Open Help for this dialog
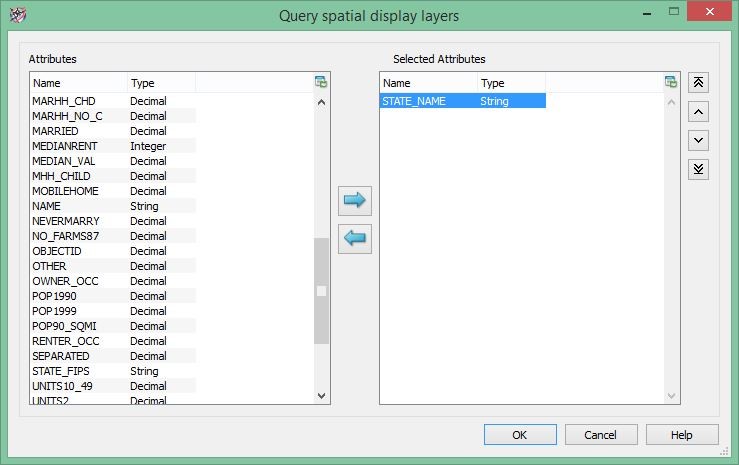 681,435
